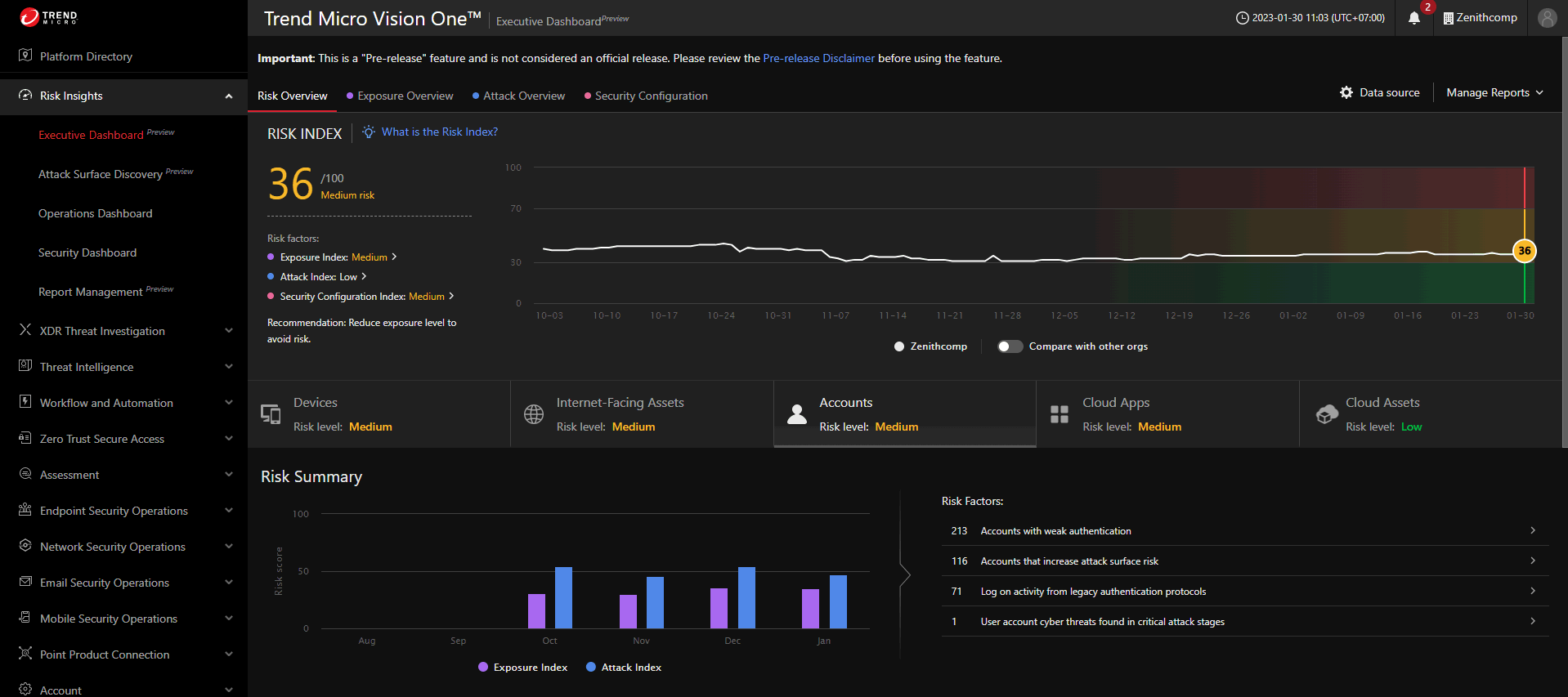
Task: Open Security Configuration Index: Medium factor
Action: coord(361,296)
